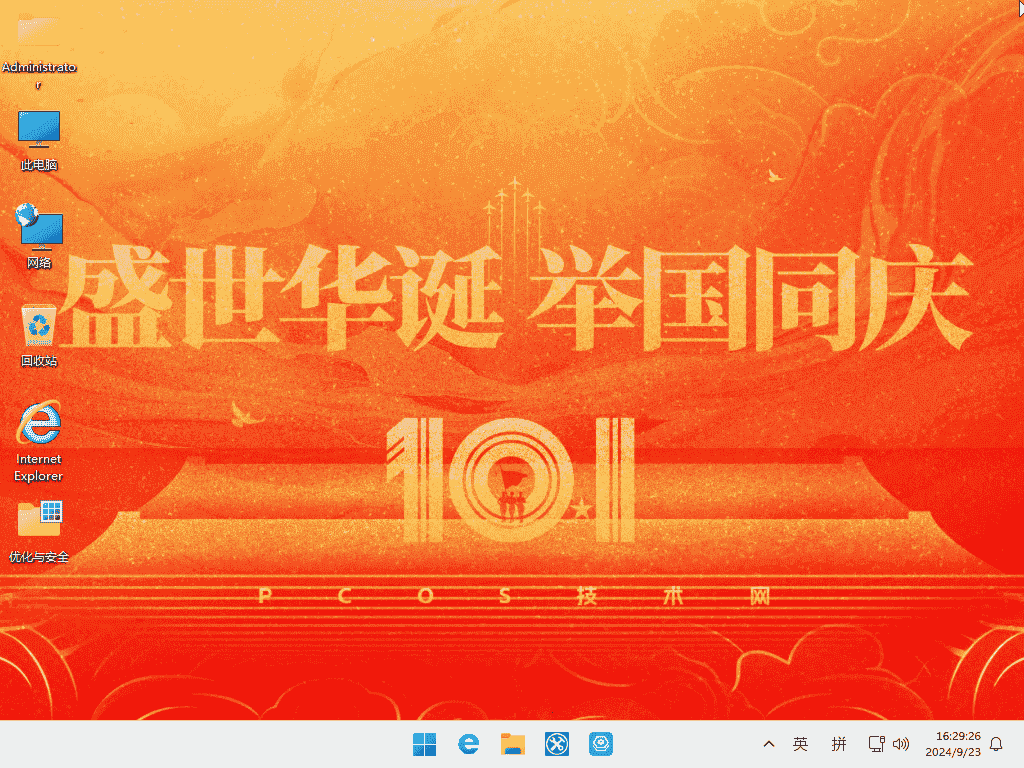
Task: Launch Edge from the taskbar
Action: tap(468, 744)
